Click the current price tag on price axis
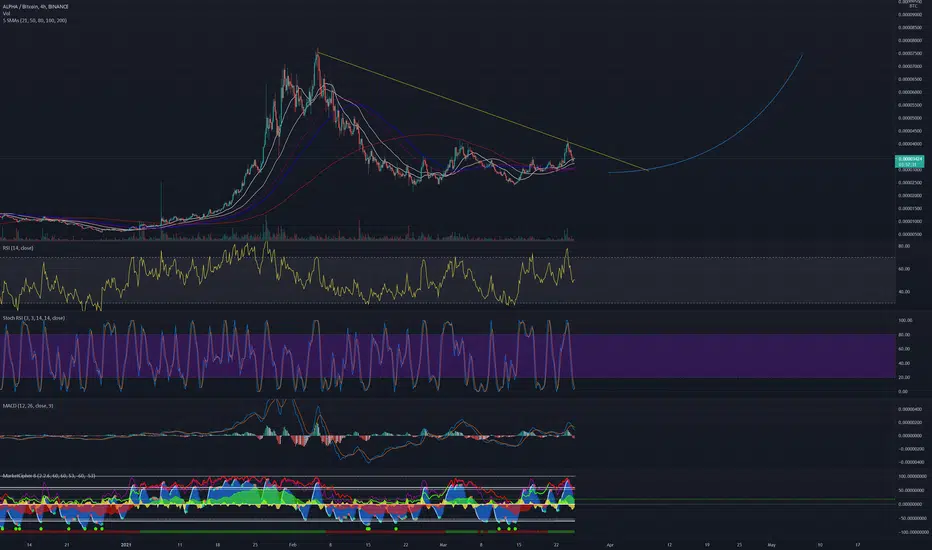The width and height of the screenshot is (932, 550). click(x=909, y=161)
